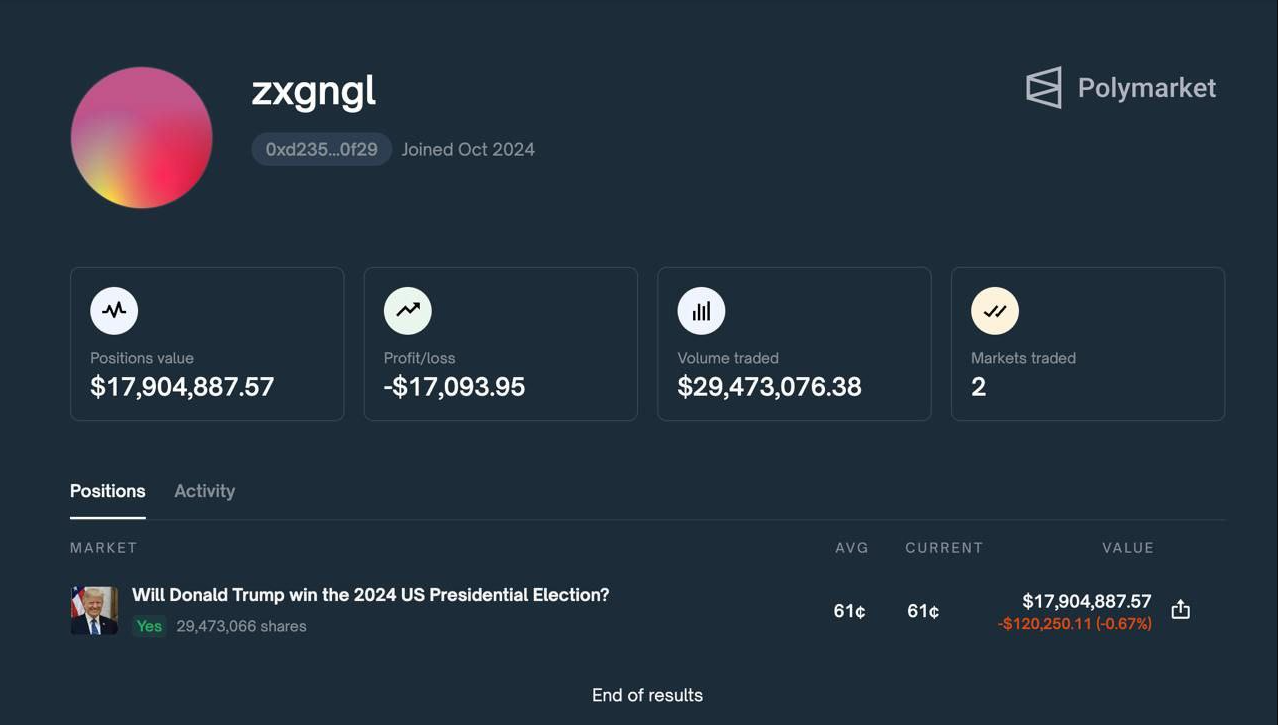
Task: Click the zxgngl username heading
Action: coord(313,91)
